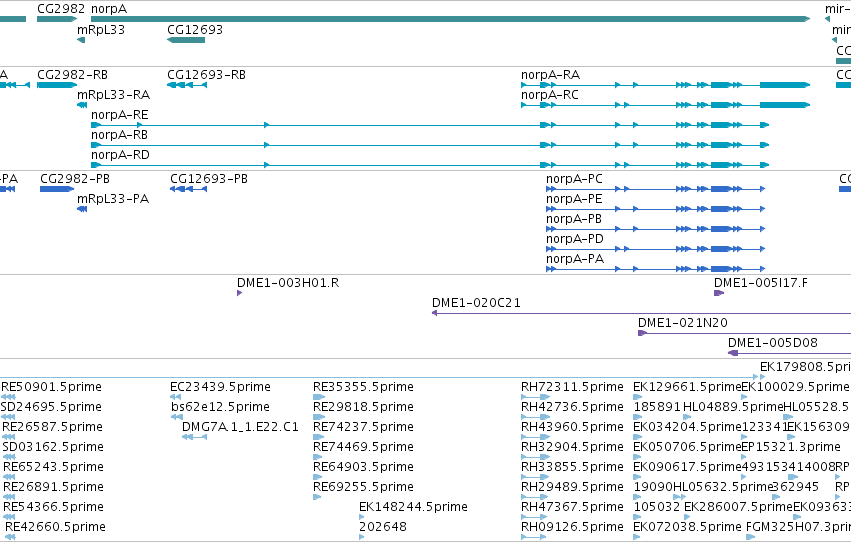Click EST RE54366.5prime
This screenshot has width=851, height=542.
click(54, 507)
